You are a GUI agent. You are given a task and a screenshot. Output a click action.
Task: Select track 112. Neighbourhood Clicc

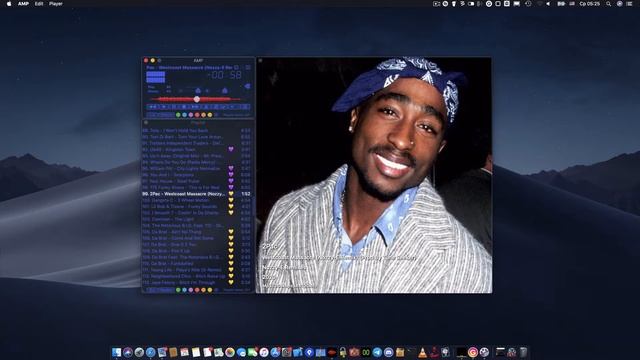(x=196, y=276)
